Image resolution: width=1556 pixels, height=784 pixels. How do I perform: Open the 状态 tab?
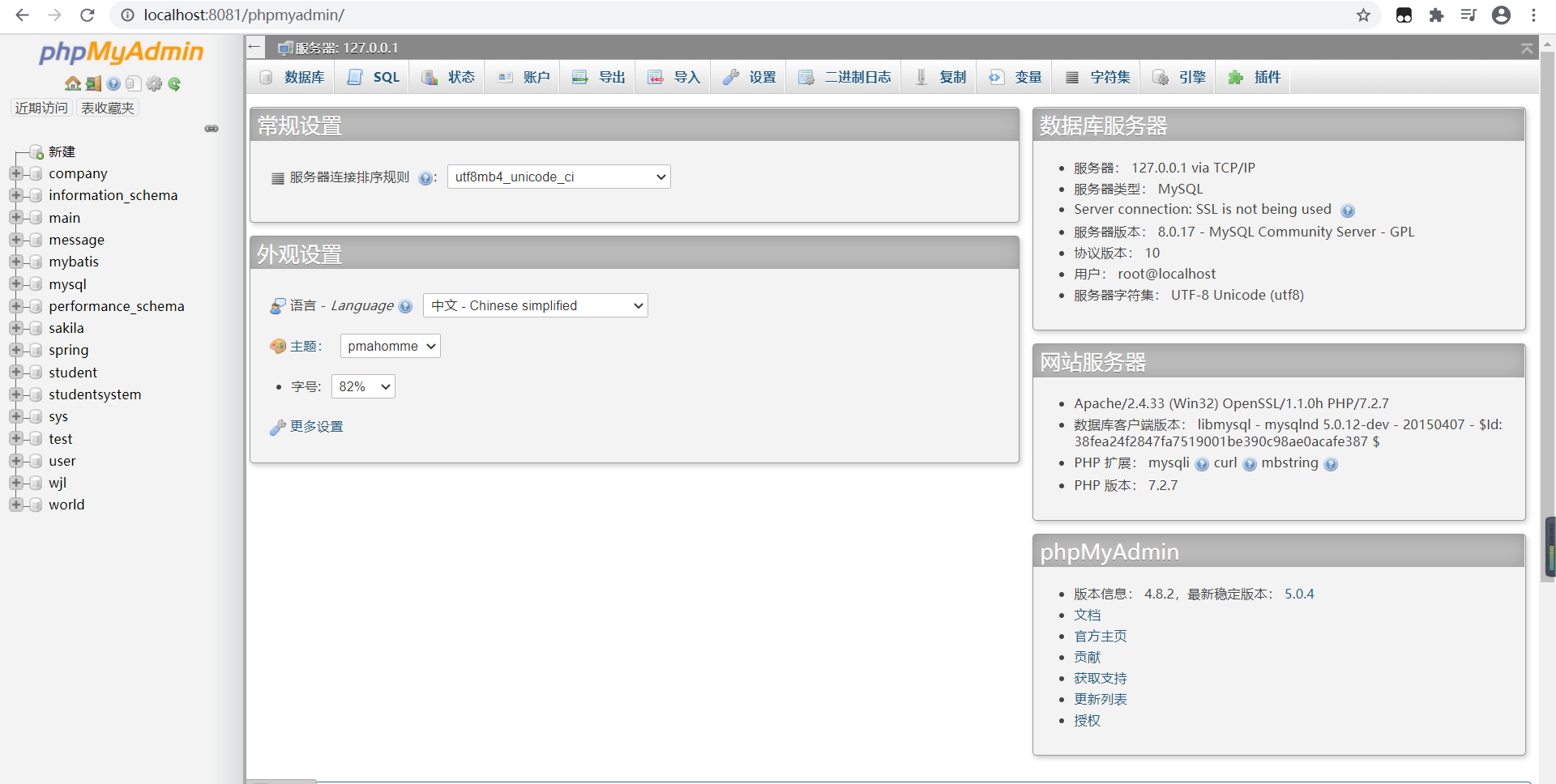tap(448, 77)
